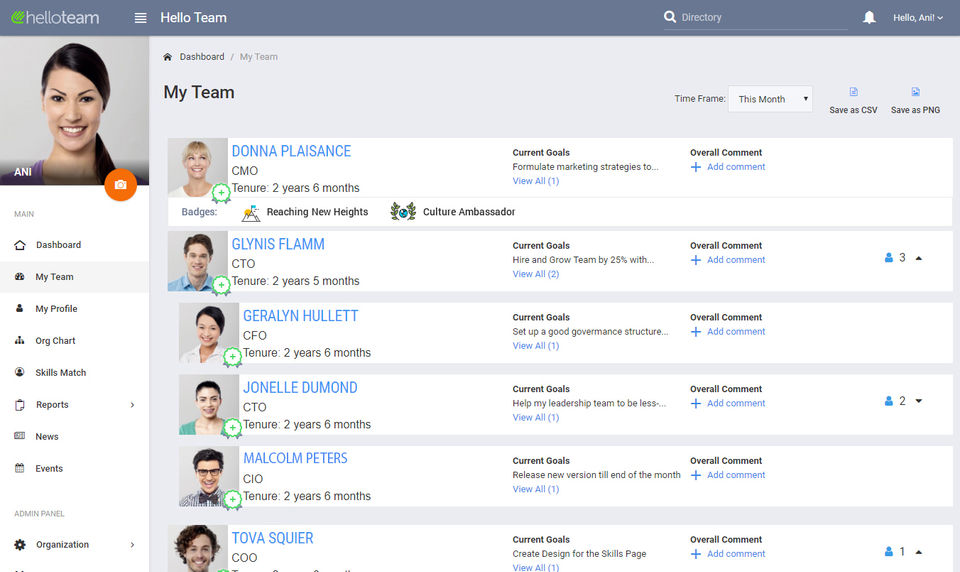Open the Hello, Ani! user menu
960x572 pixels.
pos(918,18)
